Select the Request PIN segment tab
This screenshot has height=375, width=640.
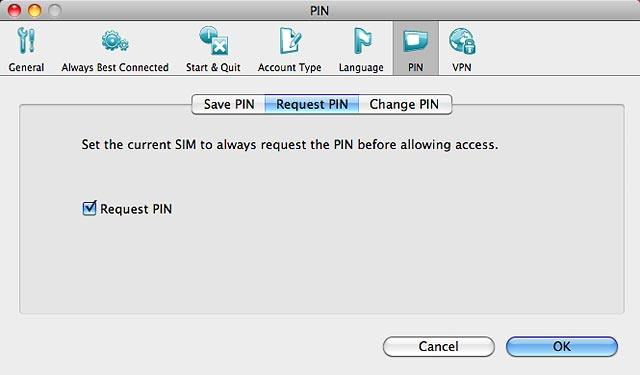point(312,104)
